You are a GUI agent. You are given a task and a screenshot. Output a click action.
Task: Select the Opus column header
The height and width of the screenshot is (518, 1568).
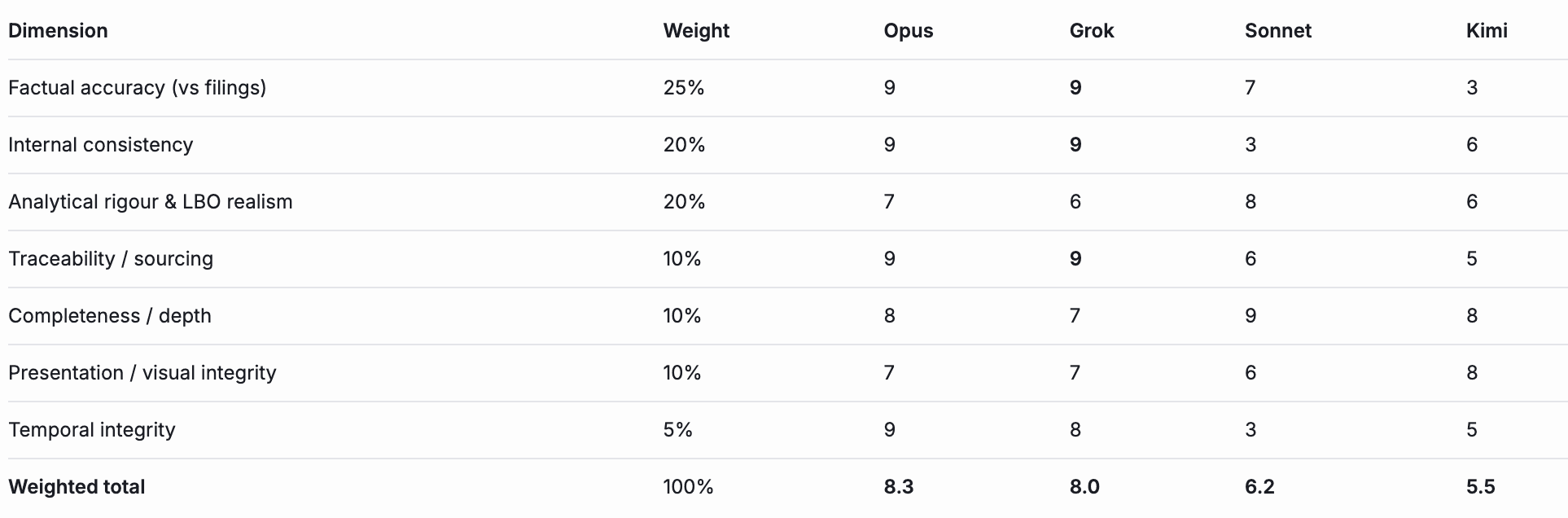pyautogui.click(x=909, y=31)
